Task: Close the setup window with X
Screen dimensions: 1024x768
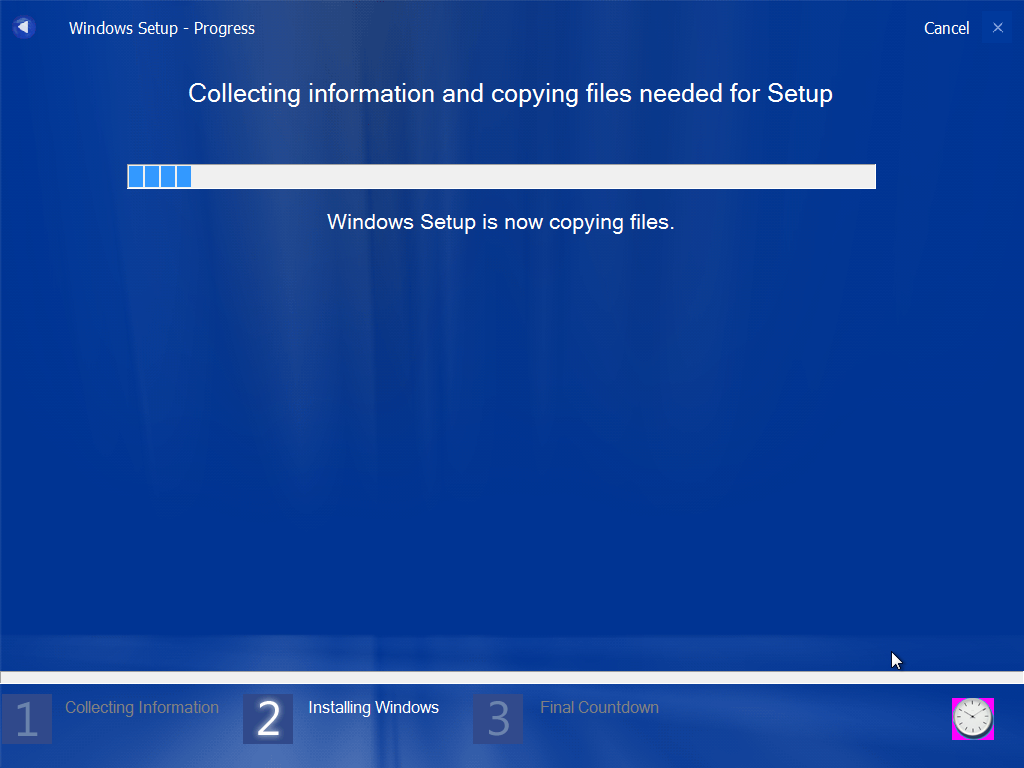Action: pyautogui.click(x=997, y=27)
